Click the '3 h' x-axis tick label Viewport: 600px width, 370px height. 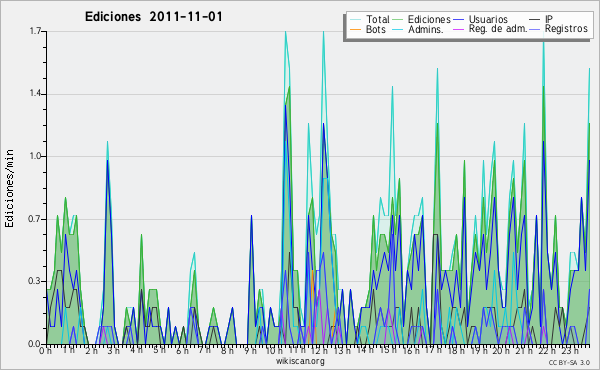(x=113, y=351)
